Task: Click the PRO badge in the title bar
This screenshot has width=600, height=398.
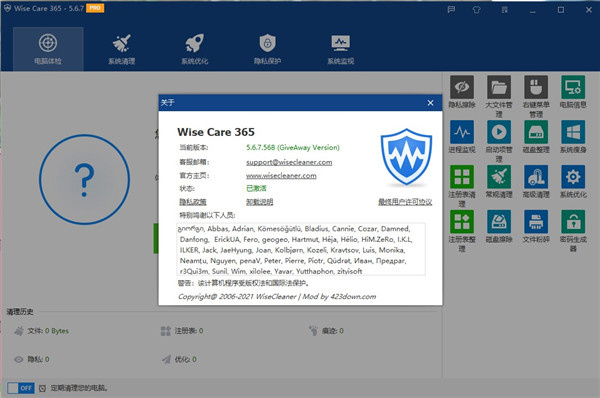Action: pyautogui.click(x=95, y=8)
